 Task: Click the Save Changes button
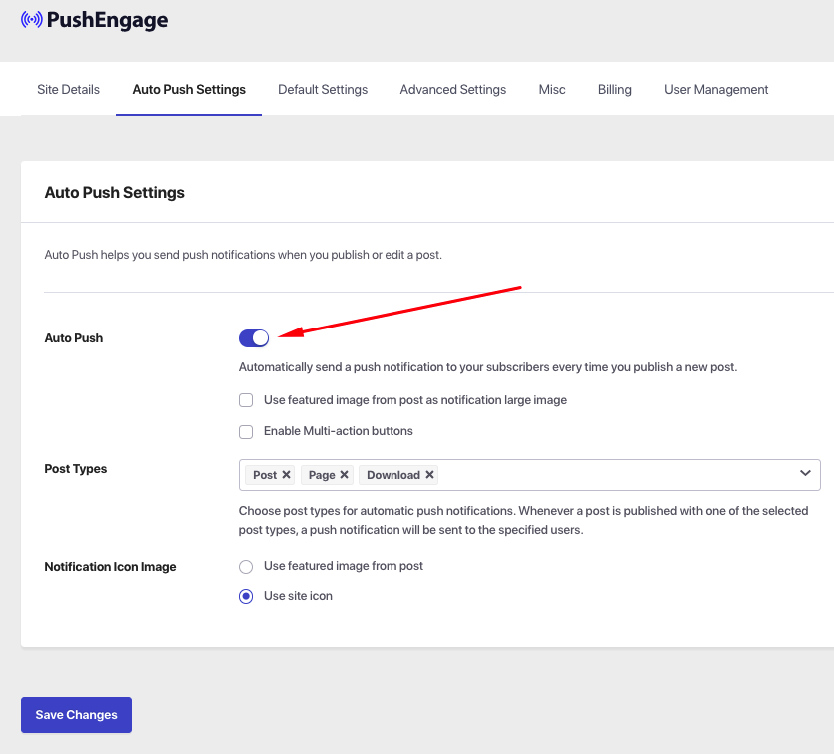pyautogui.click(x=76, y=715)
